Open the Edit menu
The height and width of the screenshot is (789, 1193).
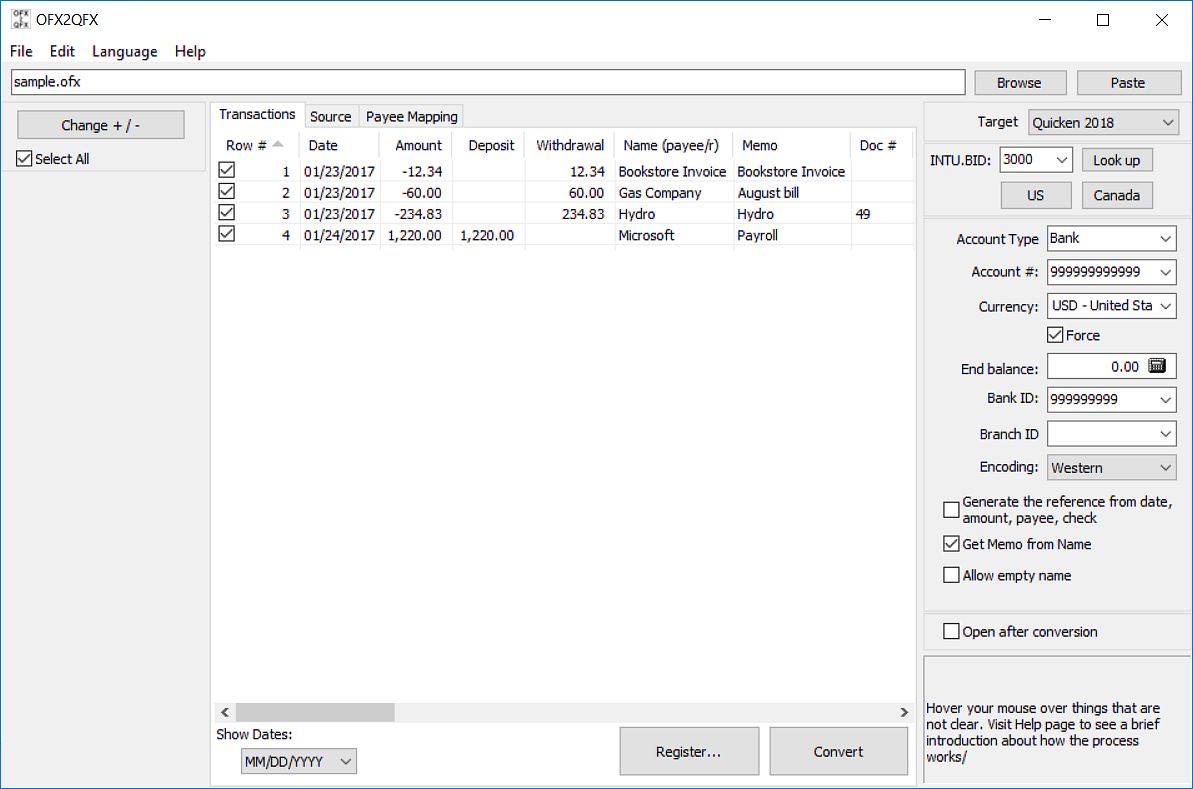click(x=62, y=51)
